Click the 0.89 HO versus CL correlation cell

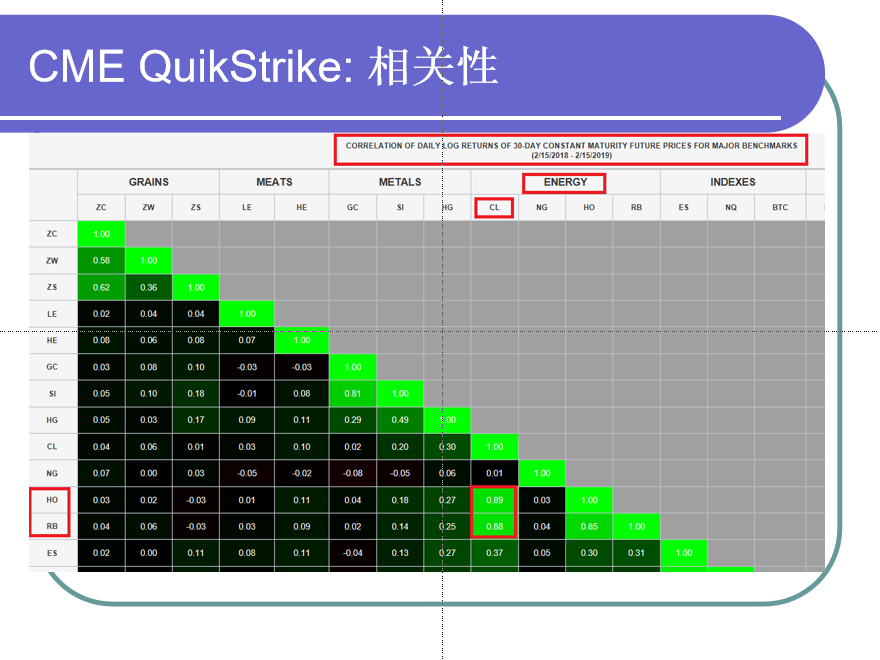[494, 499]
